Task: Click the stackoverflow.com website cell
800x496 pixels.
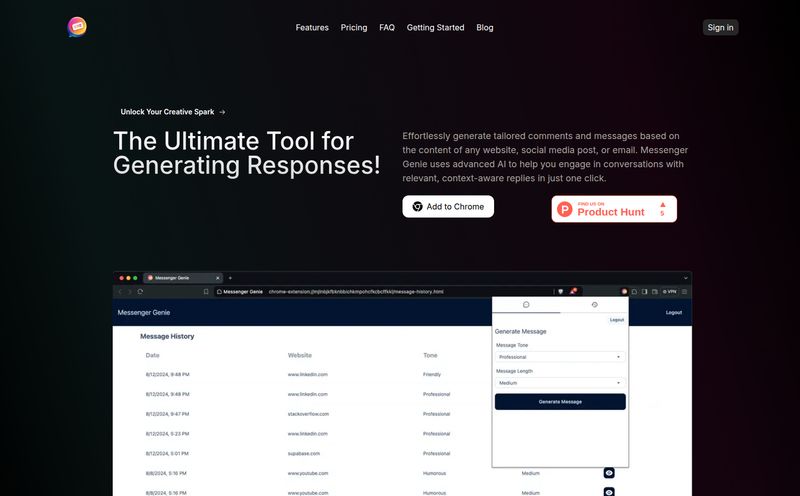Action: pos(308,414)
